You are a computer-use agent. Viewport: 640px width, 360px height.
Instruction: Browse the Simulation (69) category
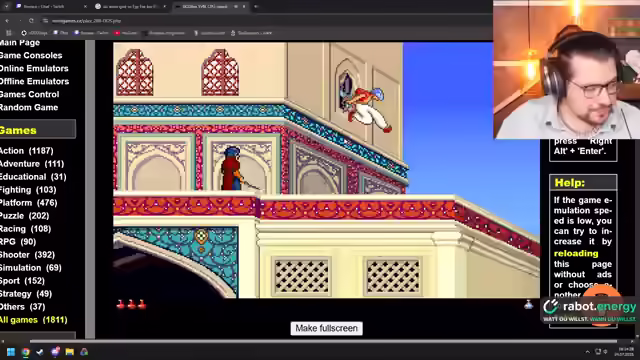[x=31, y=268]
